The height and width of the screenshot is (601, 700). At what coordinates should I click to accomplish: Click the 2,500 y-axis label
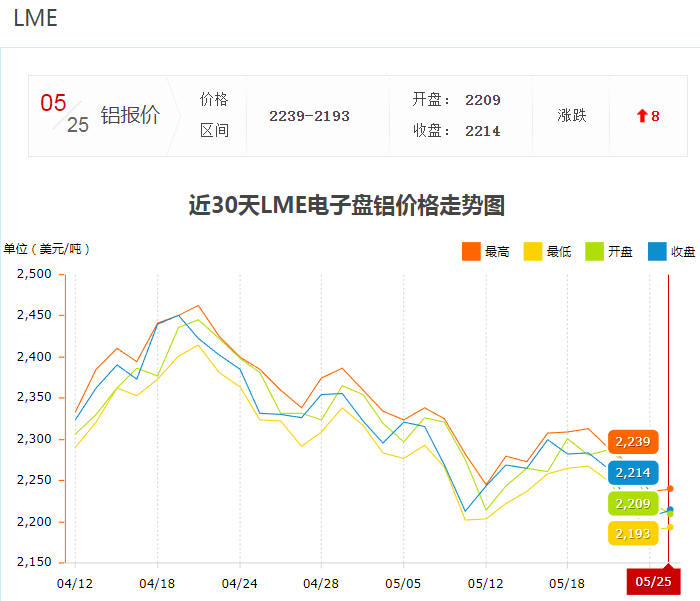pyautogui.click(x=34, y=274)
